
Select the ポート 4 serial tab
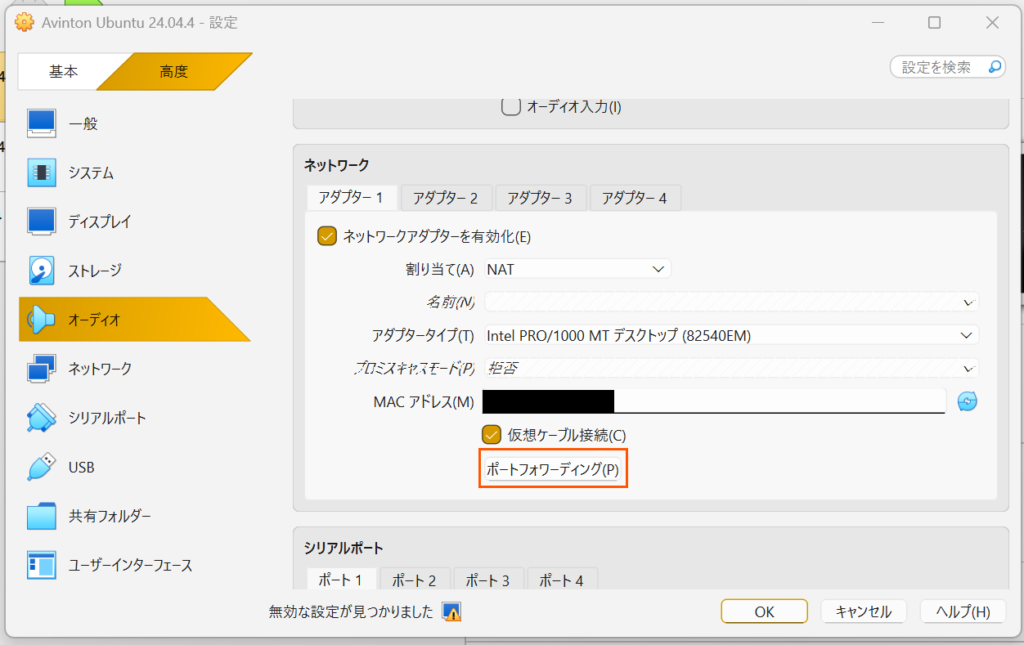coord(562,580)
